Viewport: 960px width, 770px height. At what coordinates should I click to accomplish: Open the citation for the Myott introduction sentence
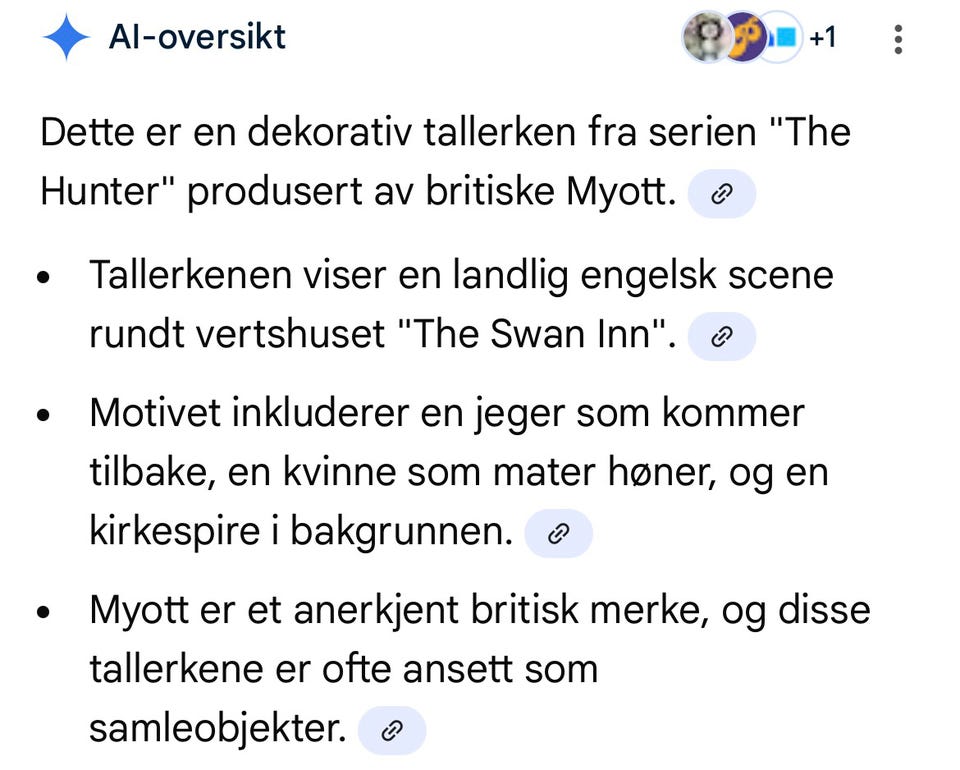pos(722,194)
